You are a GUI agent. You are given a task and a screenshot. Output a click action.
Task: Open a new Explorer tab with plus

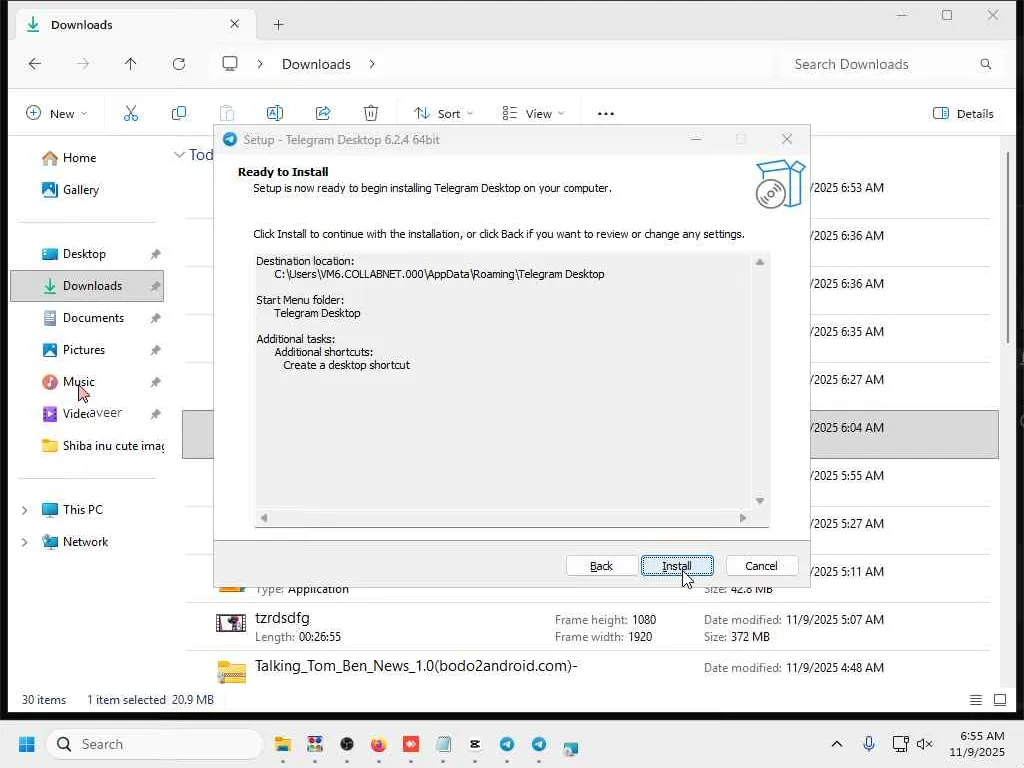point(278,25)
